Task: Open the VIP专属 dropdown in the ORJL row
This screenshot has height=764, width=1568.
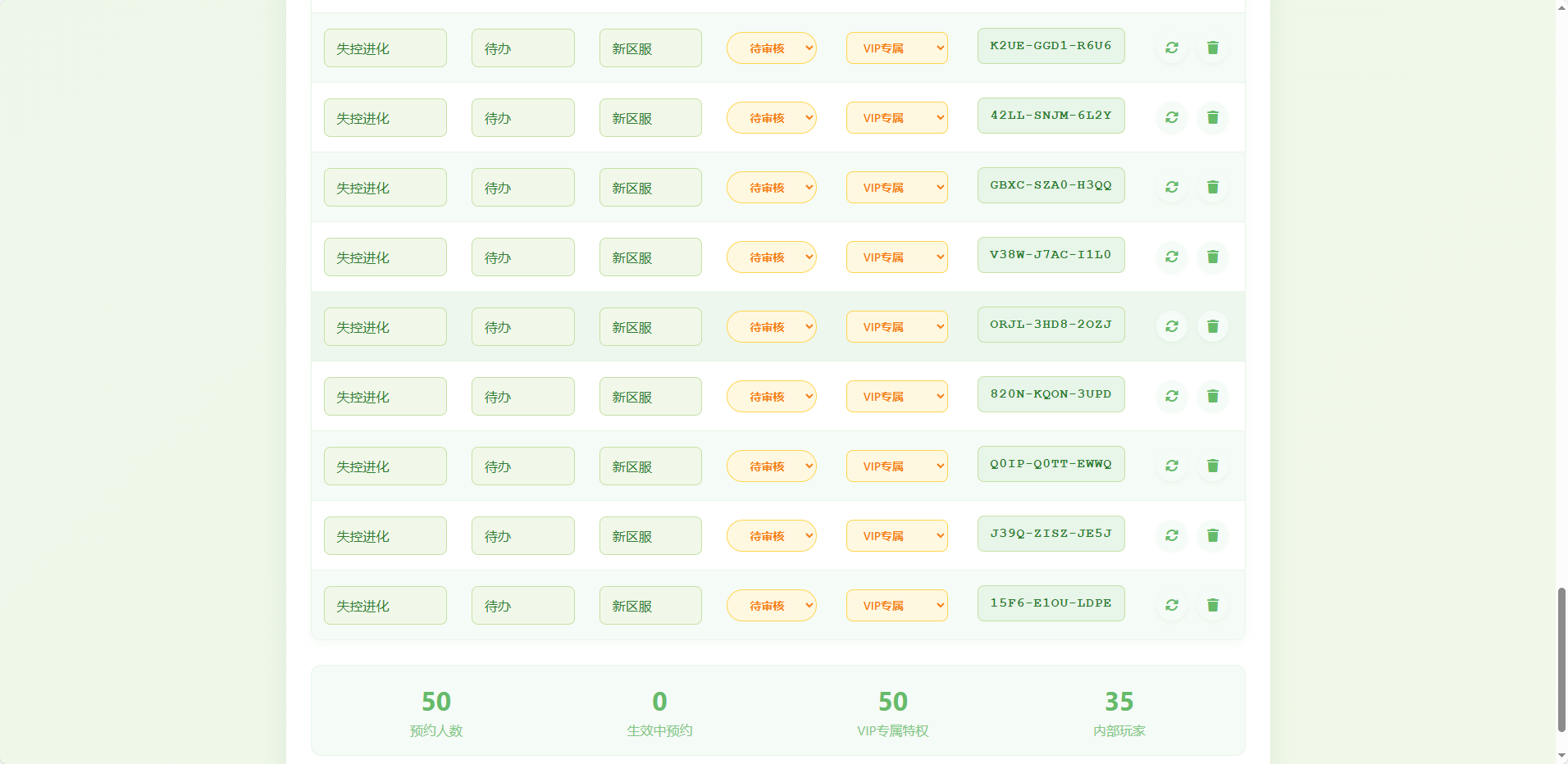Action: tap(897, 326)
